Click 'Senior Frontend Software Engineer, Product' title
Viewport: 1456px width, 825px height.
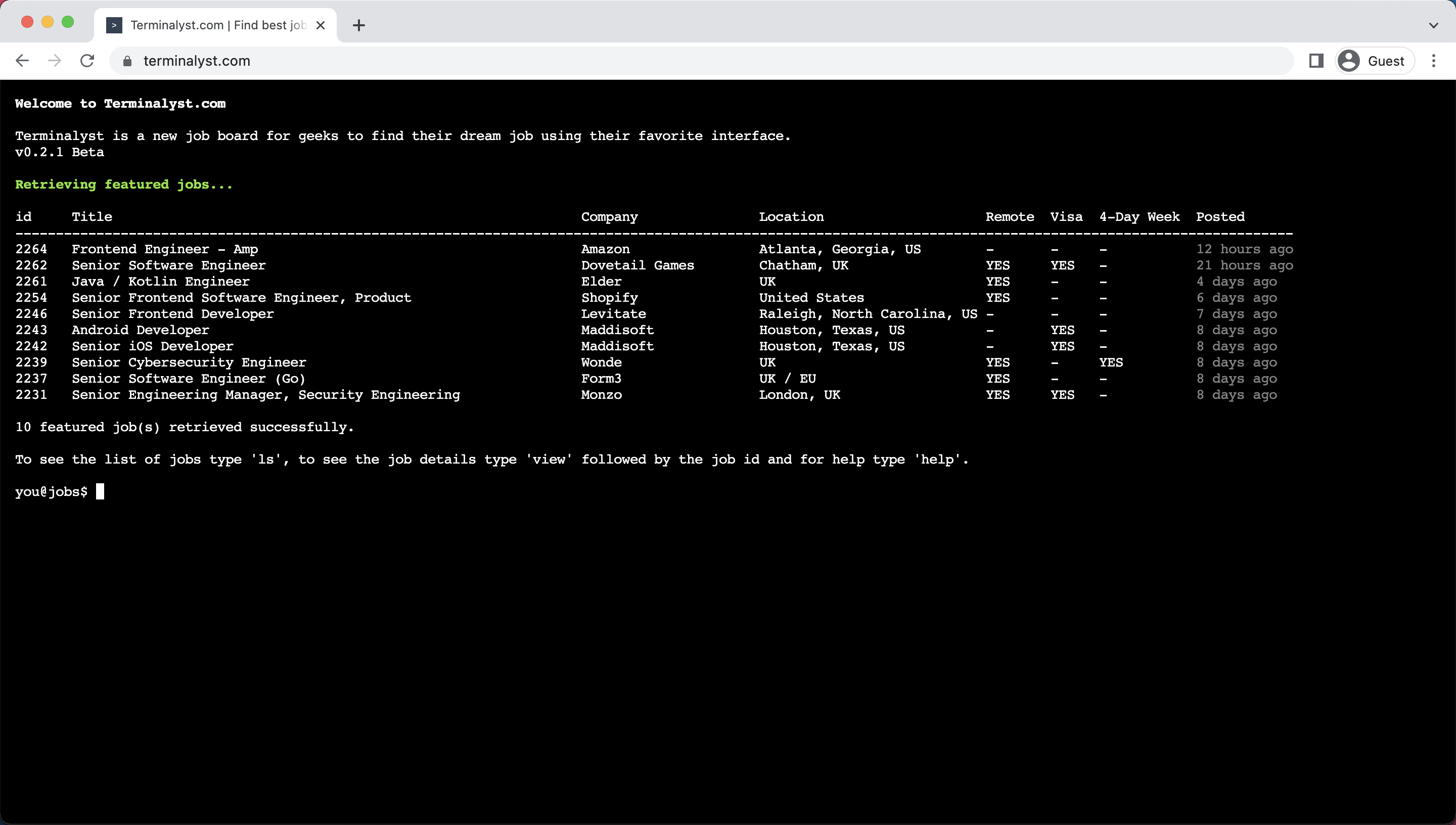point(241,297)
